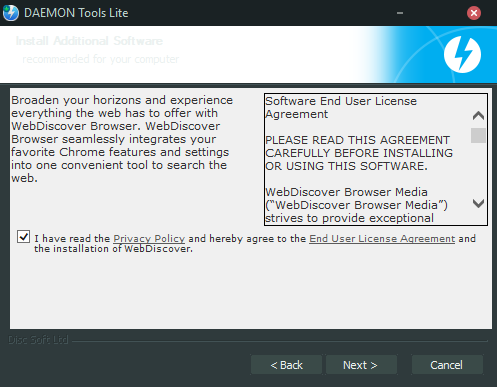Click the 'Software End User License Agreement' heading
497x387 pixels.
coord(341,107)
